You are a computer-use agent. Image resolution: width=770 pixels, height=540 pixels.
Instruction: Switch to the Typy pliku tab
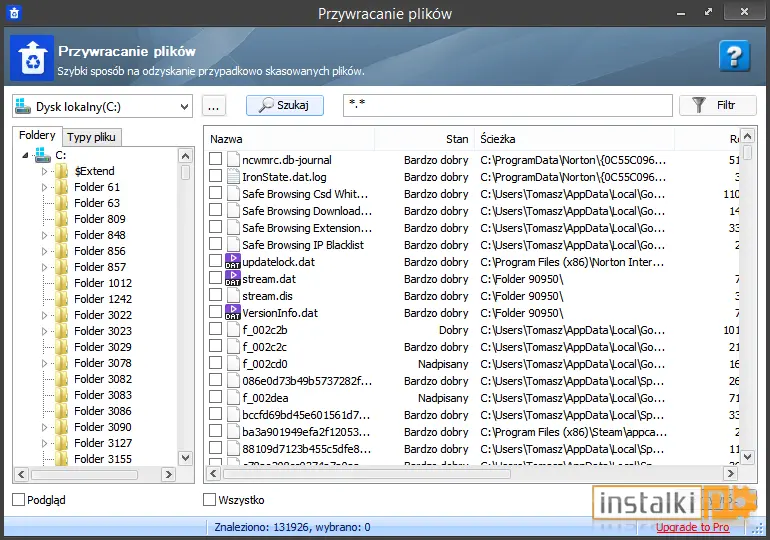[91, 137]
